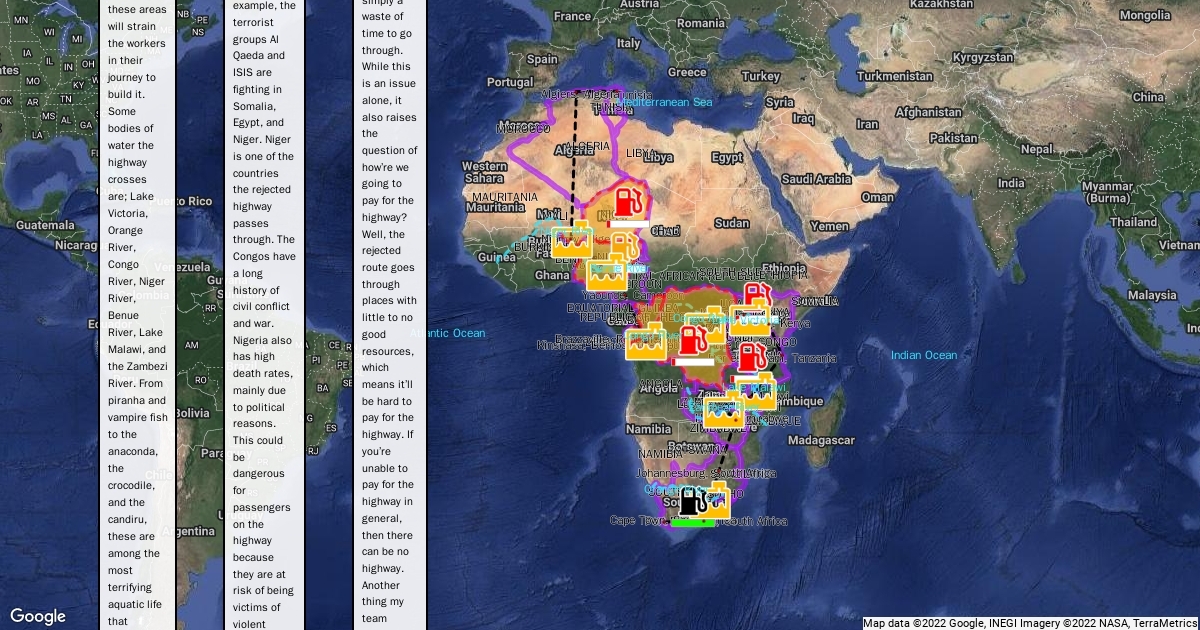Open the Google logo link

(38, 616)
